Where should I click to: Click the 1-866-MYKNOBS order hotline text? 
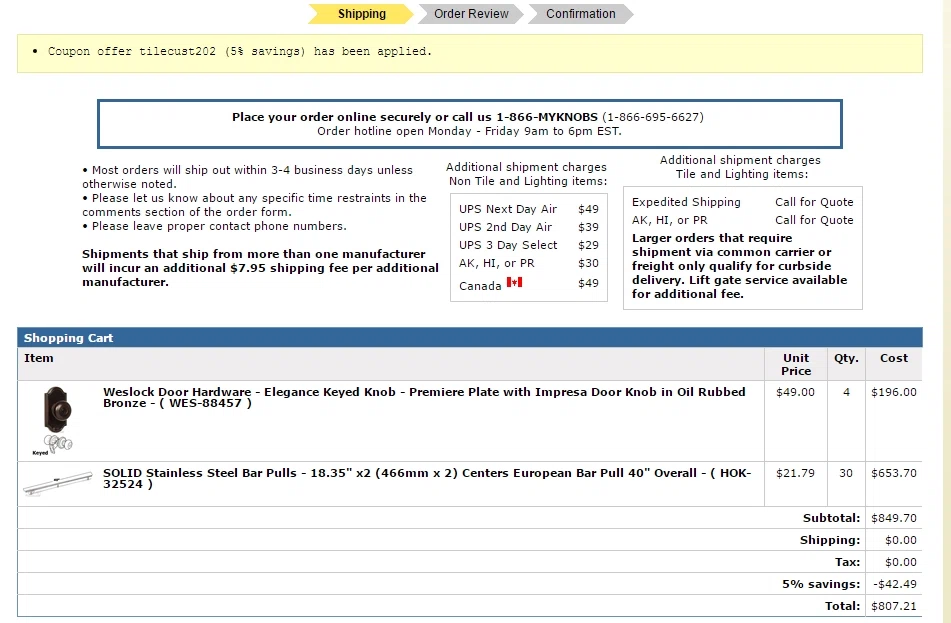pyautogui.click(x=468, y=116)
